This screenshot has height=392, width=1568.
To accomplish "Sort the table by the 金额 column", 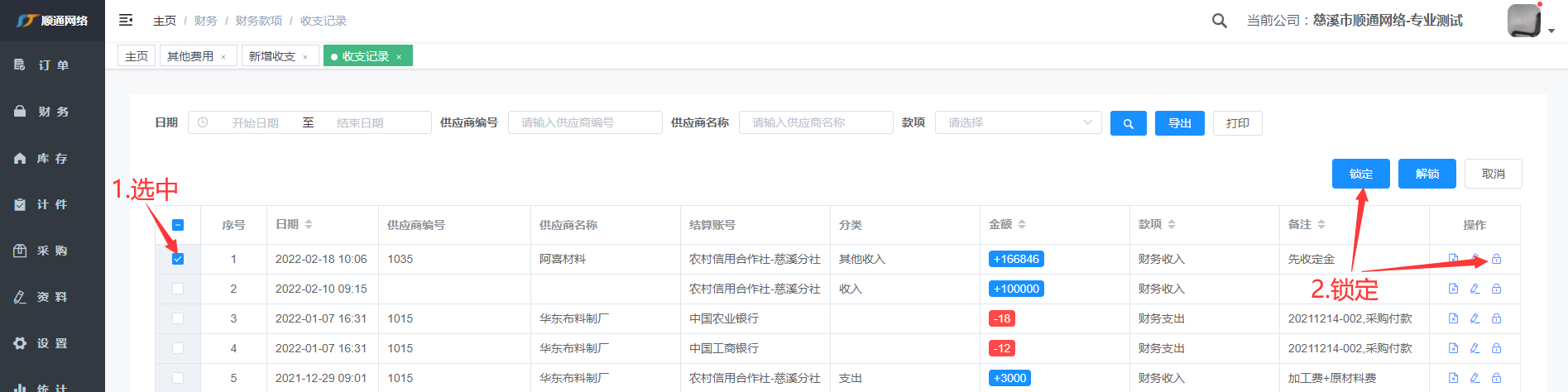I will pos(1022,224).
